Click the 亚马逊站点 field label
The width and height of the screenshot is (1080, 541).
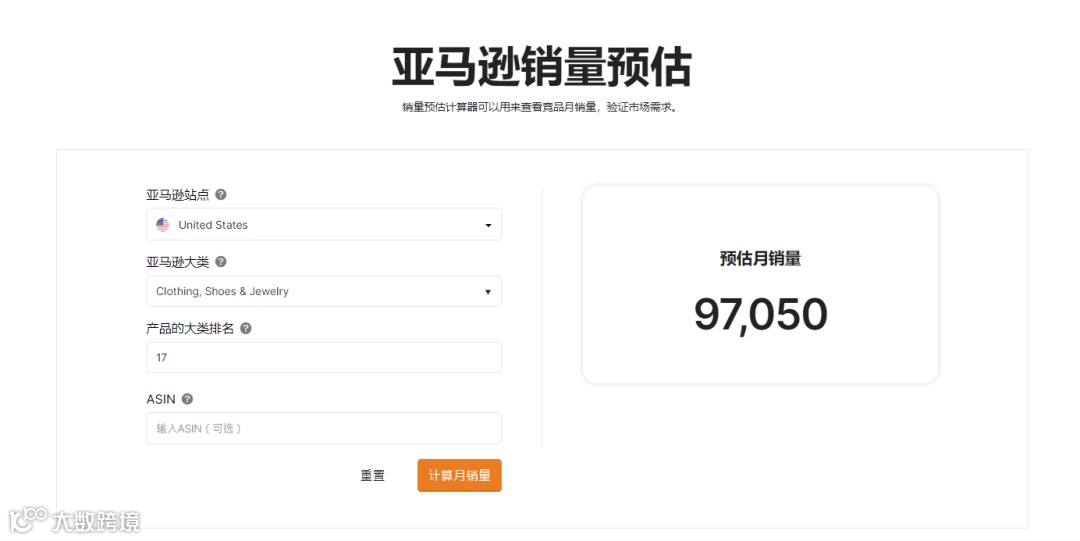[178, 195]
